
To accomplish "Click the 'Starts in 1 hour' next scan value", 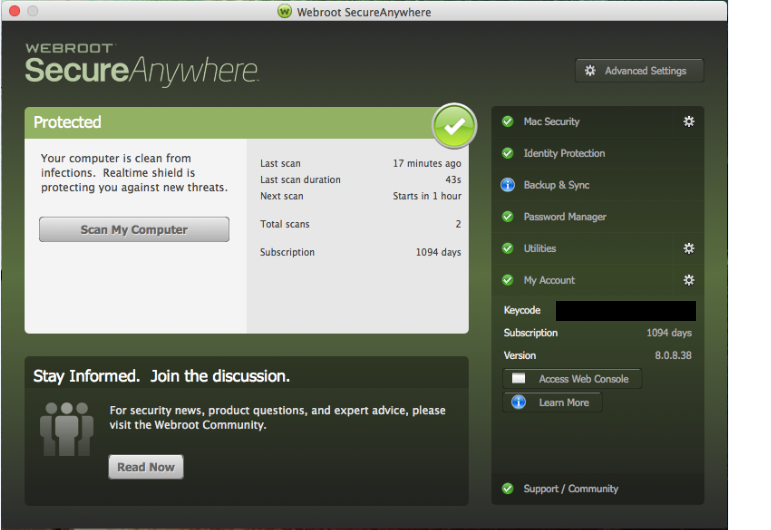I will [x=427, y=196].
